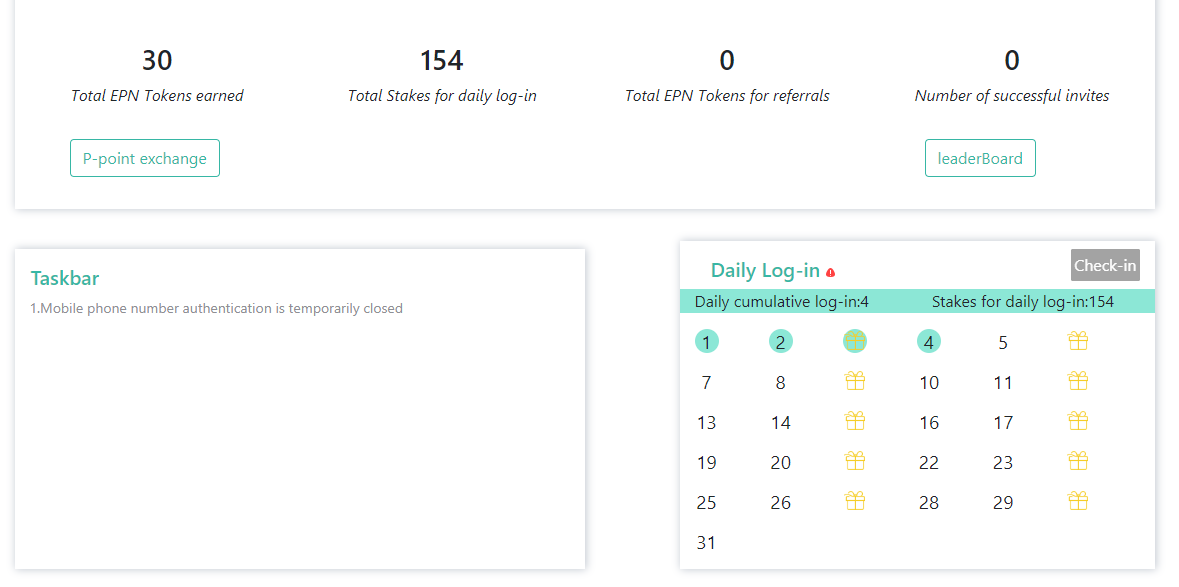
Task: Click the gift icon for day 18
Action: [x=1078, y=421]
